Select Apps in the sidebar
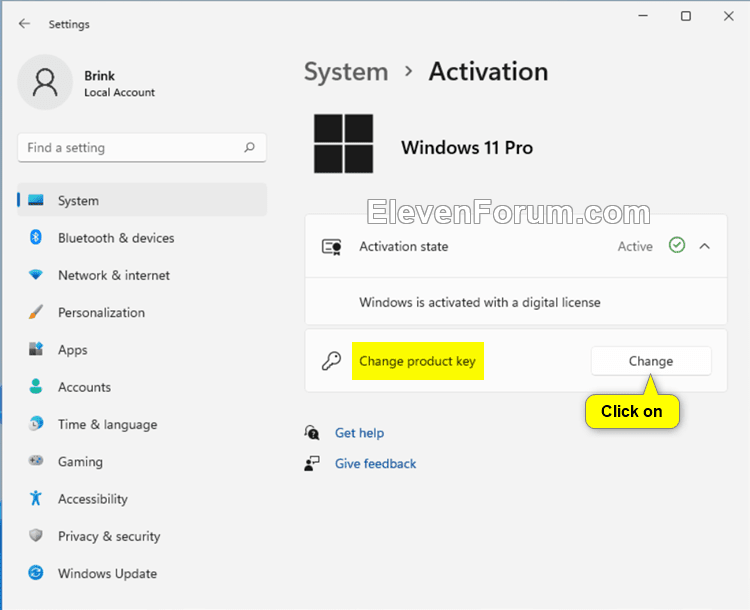750x610 pixels. (142, 350)
